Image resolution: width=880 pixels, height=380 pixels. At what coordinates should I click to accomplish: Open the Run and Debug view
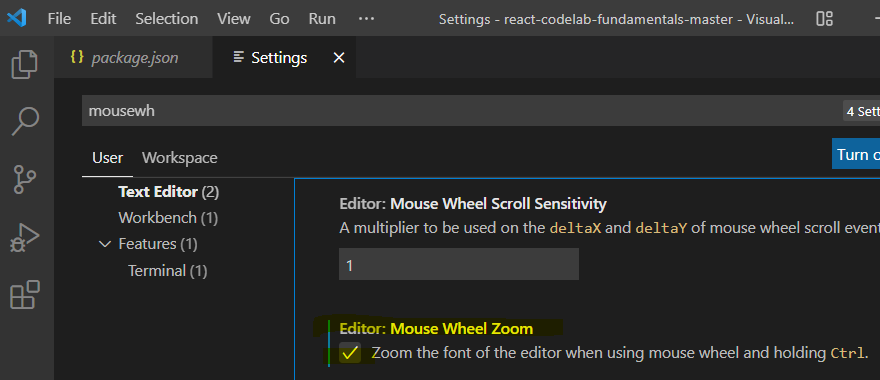[x=25, y=237]
